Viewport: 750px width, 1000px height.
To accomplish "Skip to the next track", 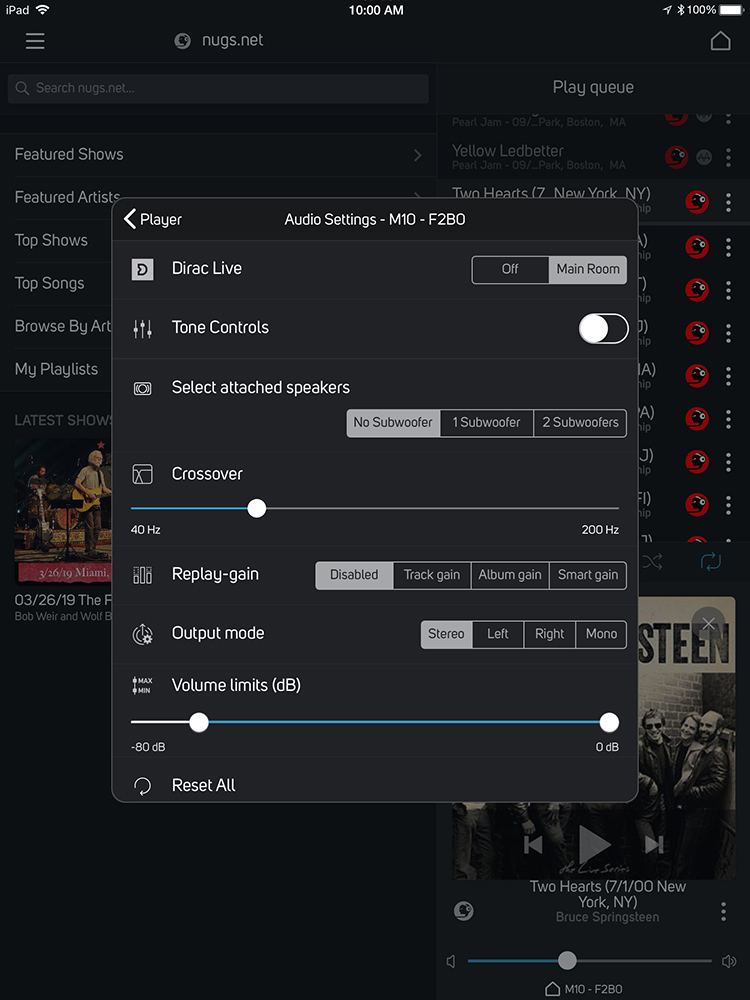I will click(655, 845).
